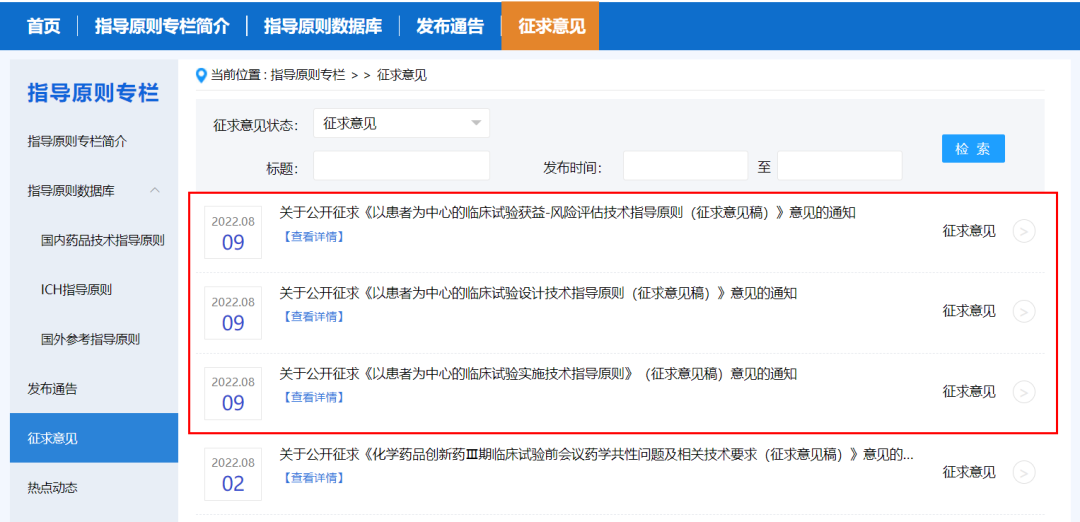Select 国内药品技术指导原则 in the sidebar
The height and width of the screenshot is (522, 1080).
click(103, 241)
